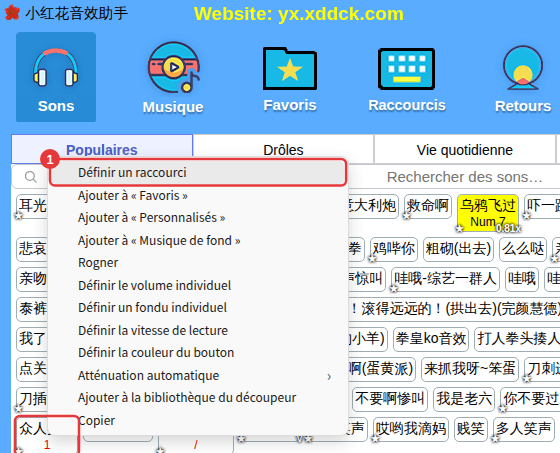Select Définir la couleur du bouton
This screenshot has width=560, height=453.
point(198,353)
